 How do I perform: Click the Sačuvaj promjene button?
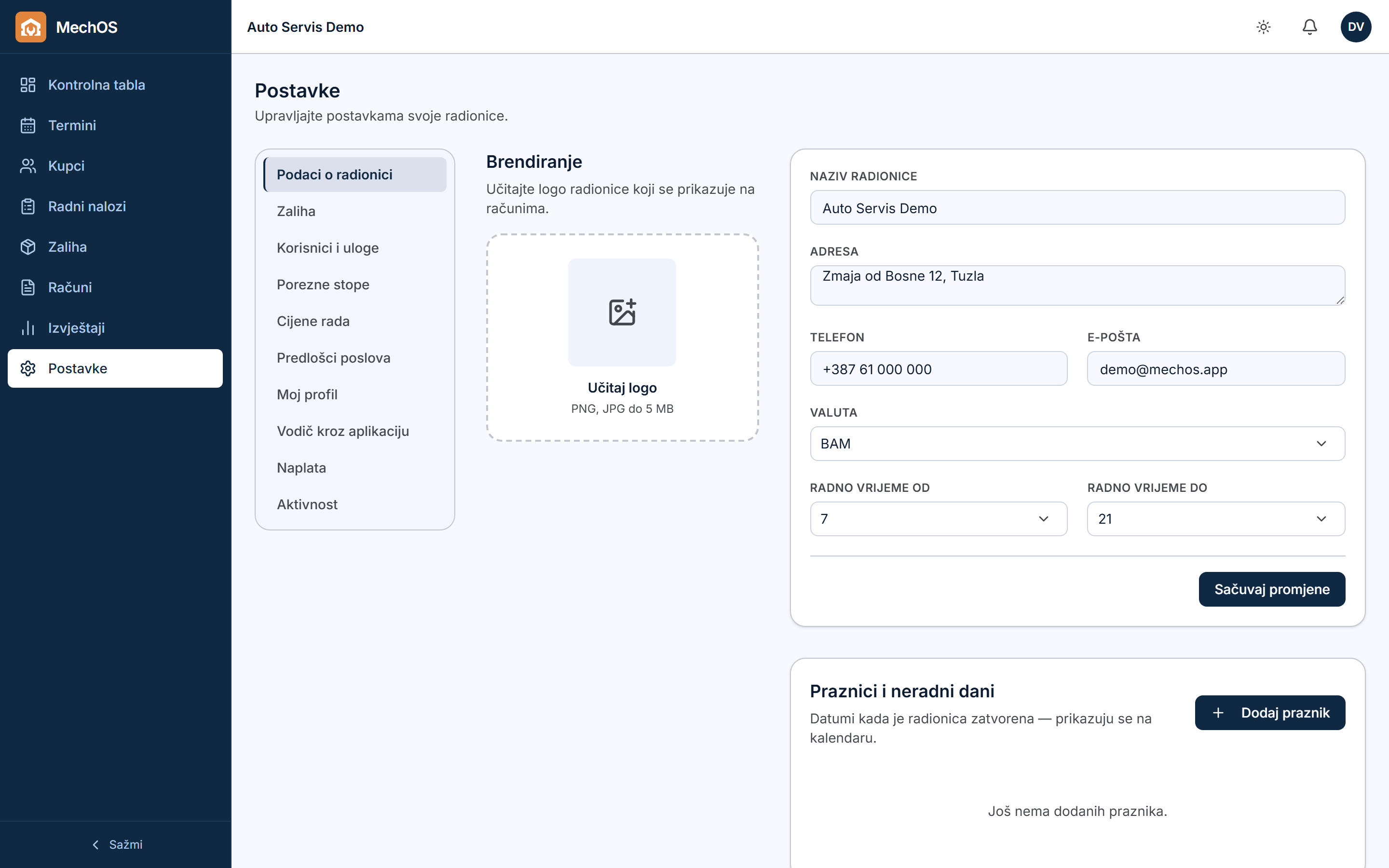(1272, 589)
